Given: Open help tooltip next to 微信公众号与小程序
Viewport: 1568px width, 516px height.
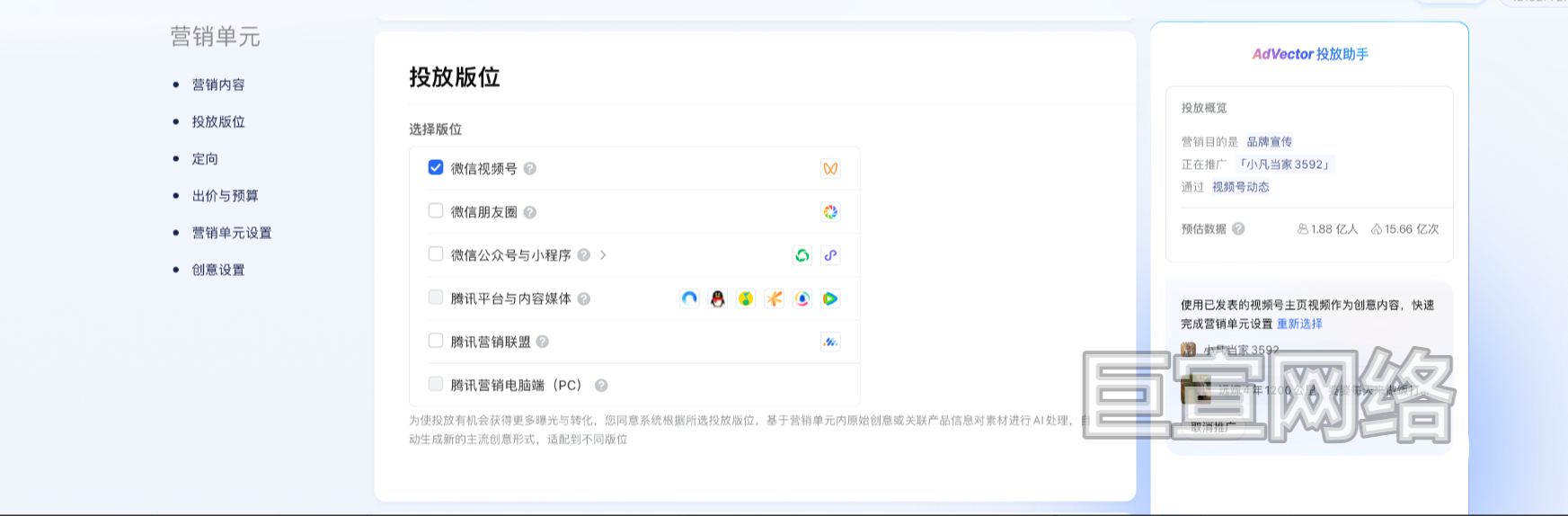Looking at the screenshot, I should 584,255.
